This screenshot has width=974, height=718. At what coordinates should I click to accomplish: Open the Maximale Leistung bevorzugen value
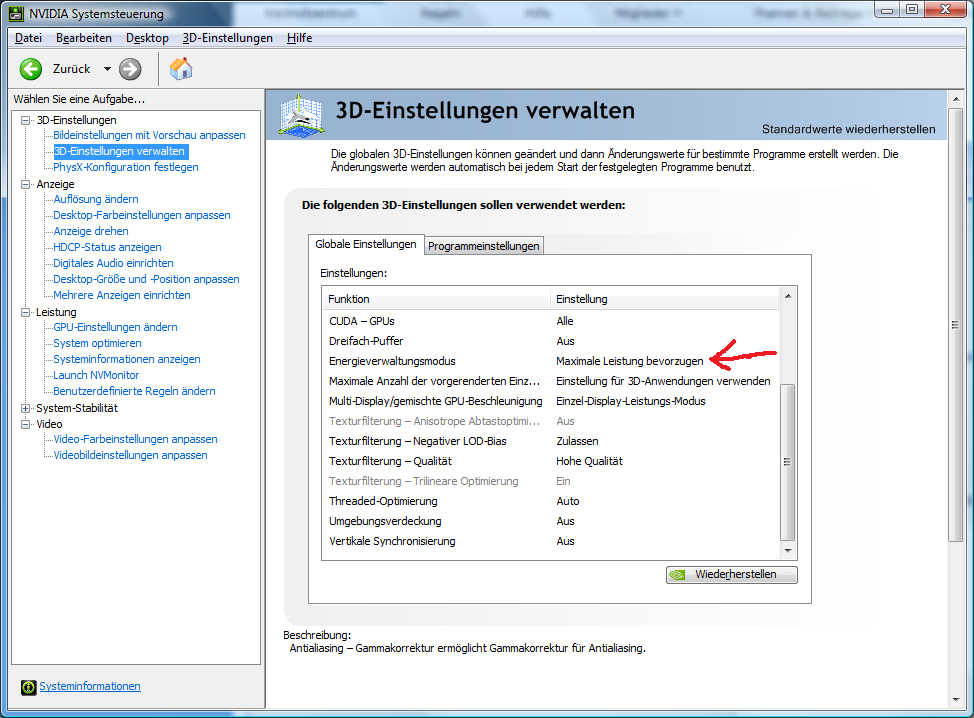(x=630, y=361)
